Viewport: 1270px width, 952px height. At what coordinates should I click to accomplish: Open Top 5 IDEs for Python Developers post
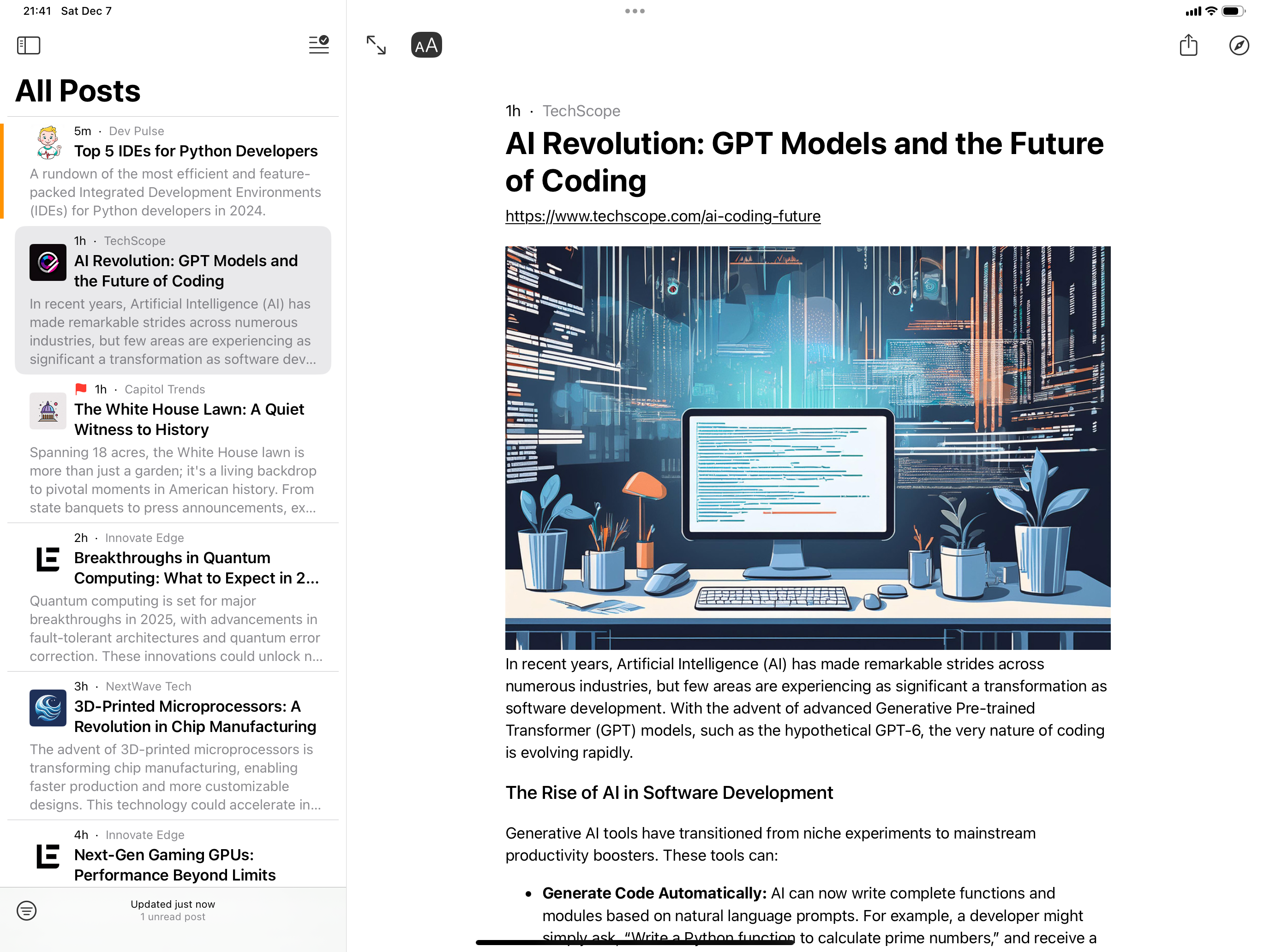point(173,171)
